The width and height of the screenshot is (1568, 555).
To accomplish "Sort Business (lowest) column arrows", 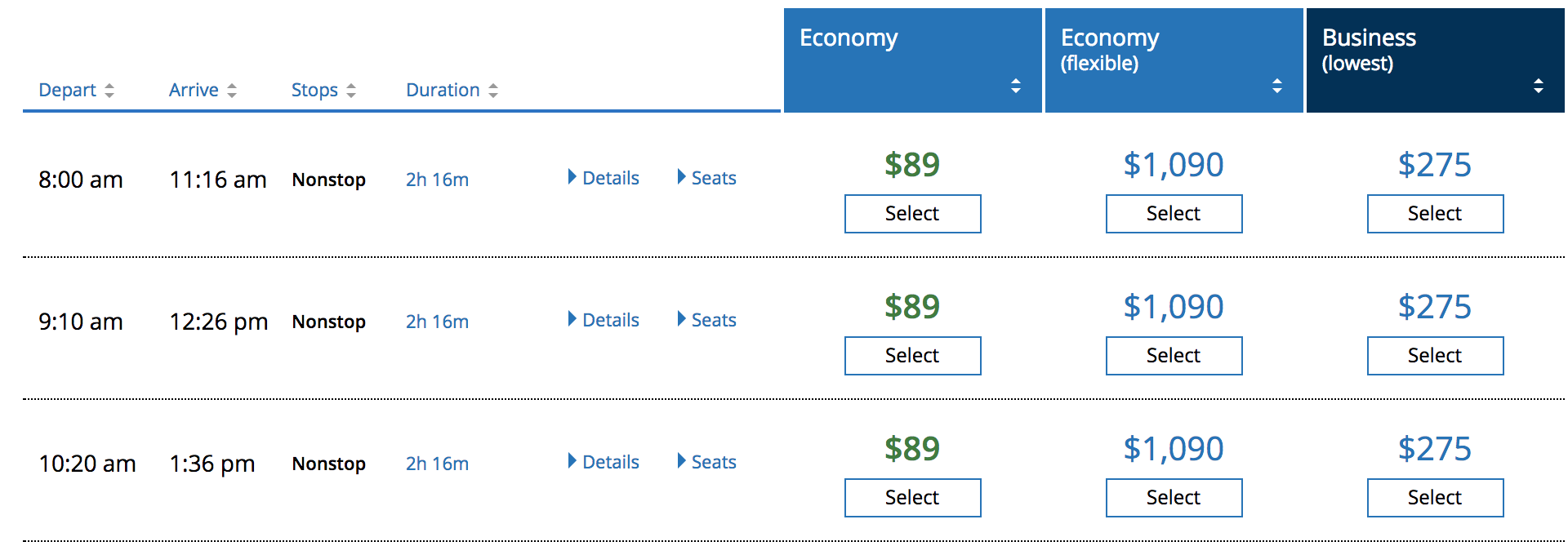I will coord(1539,86).
